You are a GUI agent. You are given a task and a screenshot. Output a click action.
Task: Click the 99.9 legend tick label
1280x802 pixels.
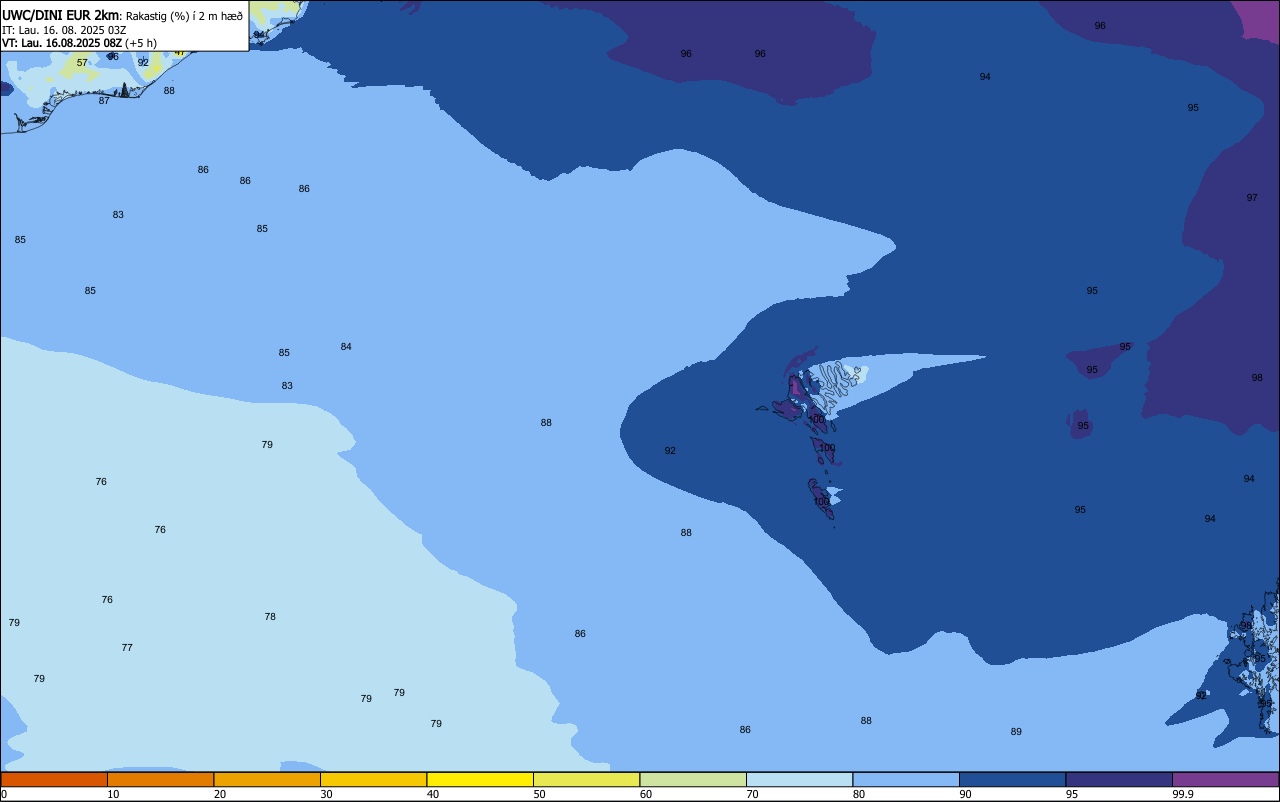coord(1183,794)
